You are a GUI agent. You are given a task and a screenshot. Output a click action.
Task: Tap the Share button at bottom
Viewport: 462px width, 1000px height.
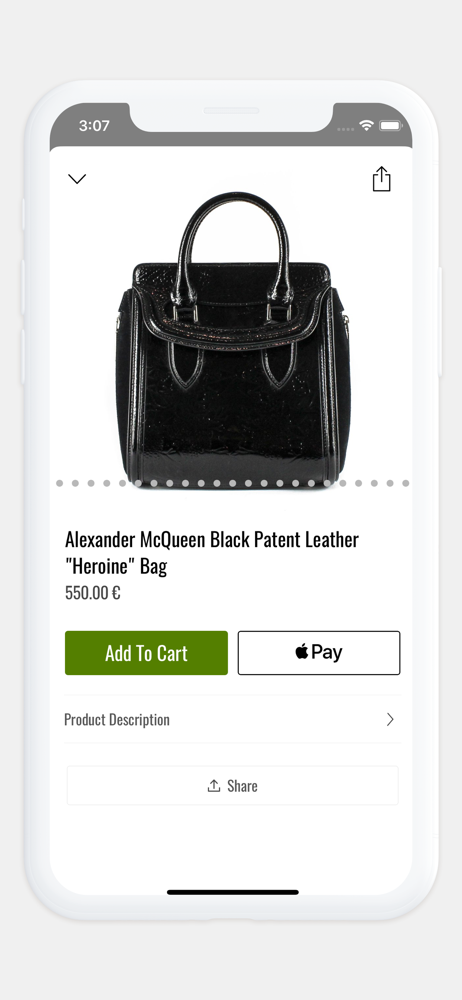pyautogui.click(x=232, y=786)
